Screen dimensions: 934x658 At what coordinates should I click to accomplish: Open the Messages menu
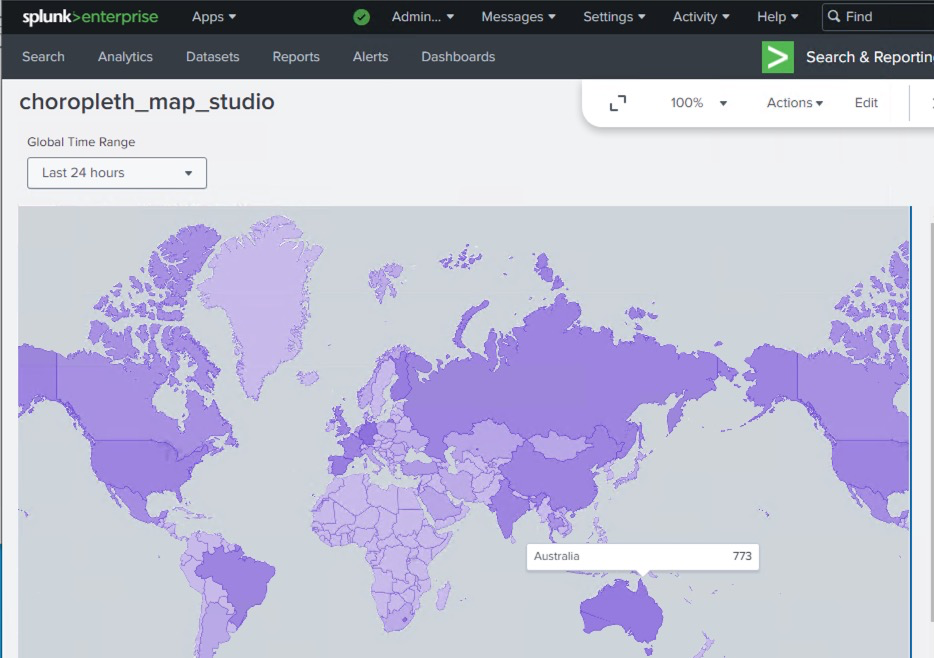click(x=518, y=17)
